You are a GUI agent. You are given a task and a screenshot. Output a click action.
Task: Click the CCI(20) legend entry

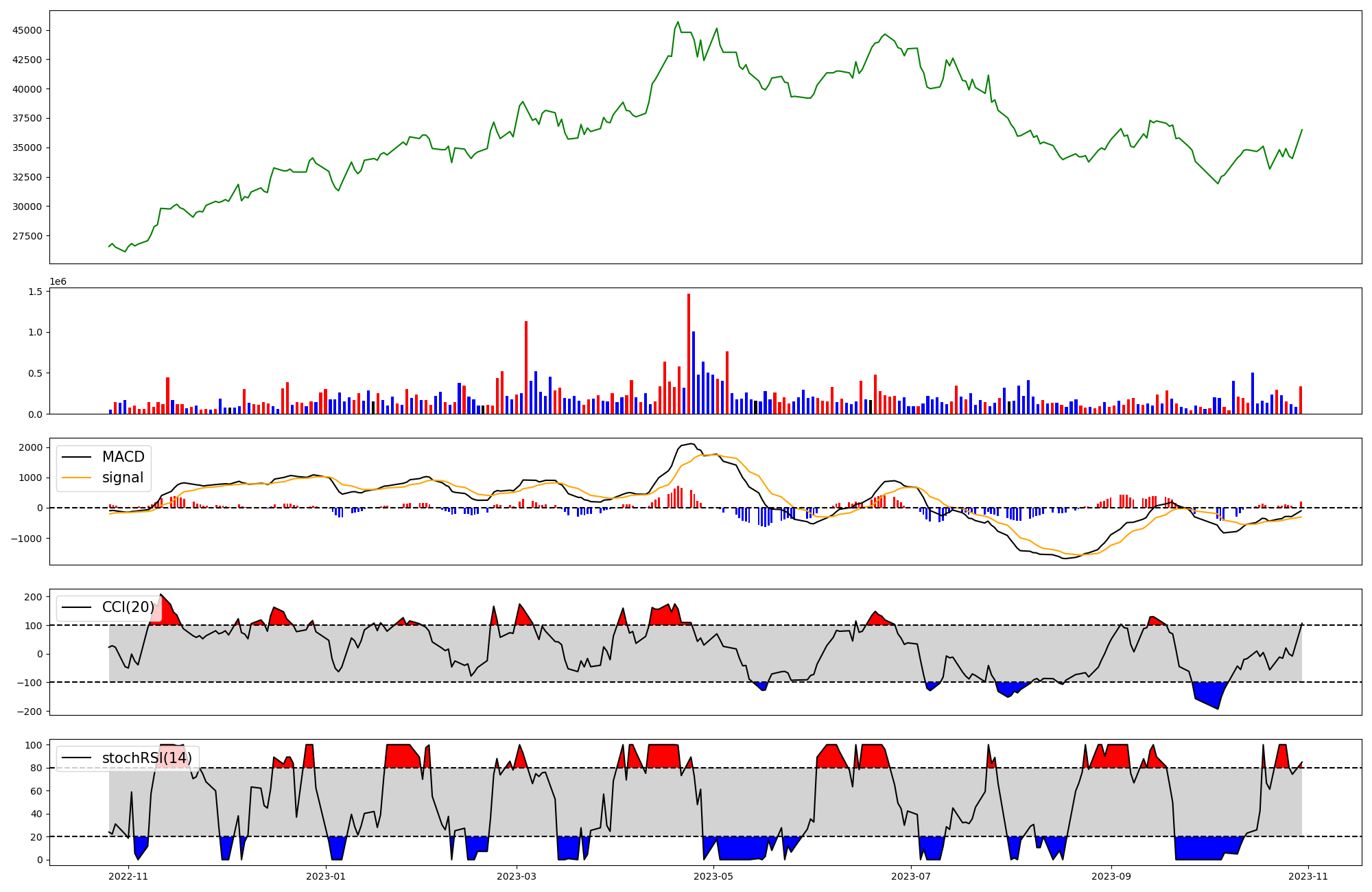click(128, 607)
